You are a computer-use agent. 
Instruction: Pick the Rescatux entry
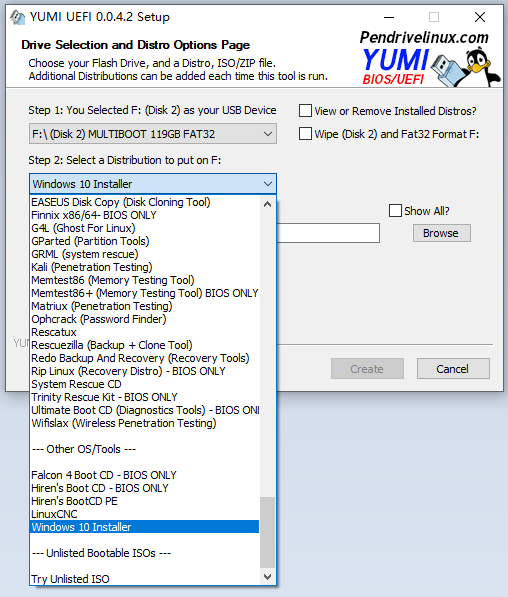145,332
